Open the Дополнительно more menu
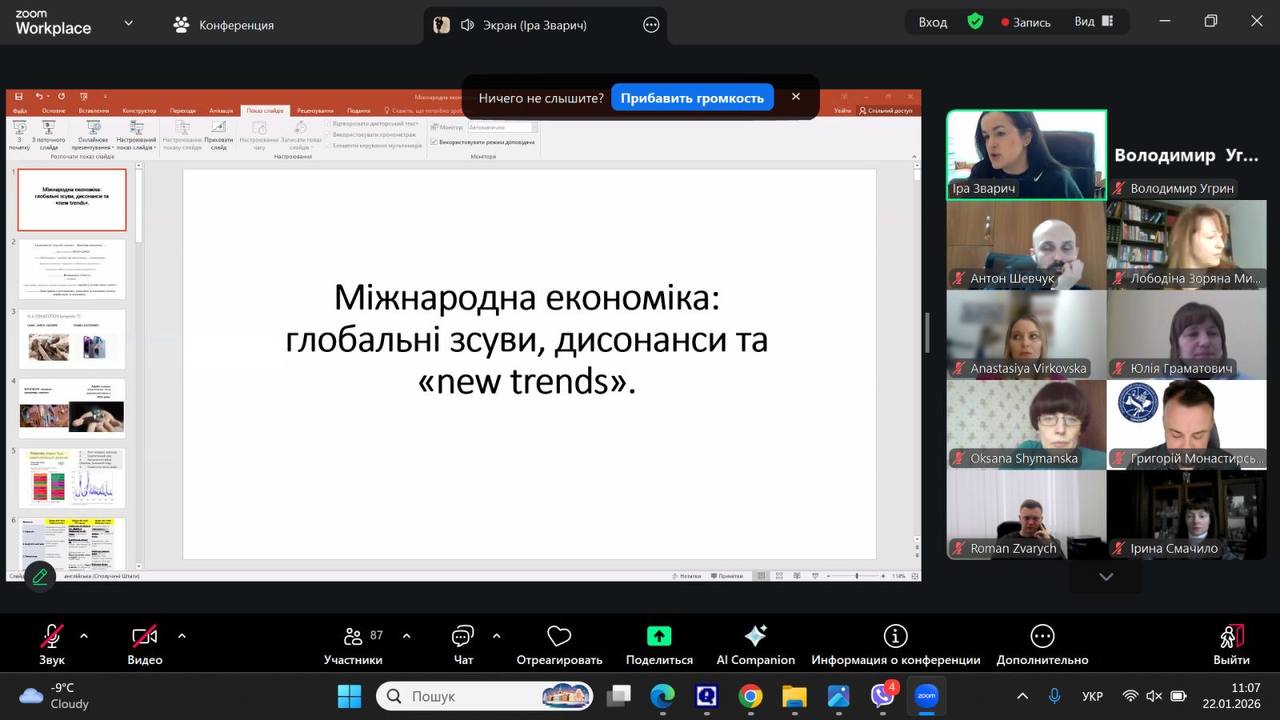The height and width of the screenshot is (720, 1280). pos(1042,637)
